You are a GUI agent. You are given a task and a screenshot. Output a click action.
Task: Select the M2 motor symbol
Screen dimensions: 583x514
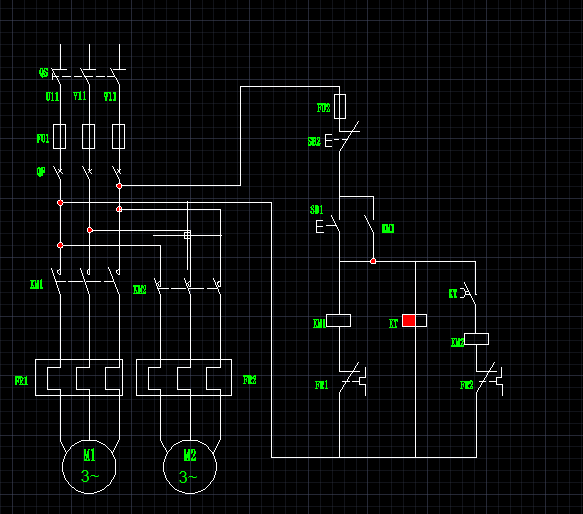pos(190,467)
